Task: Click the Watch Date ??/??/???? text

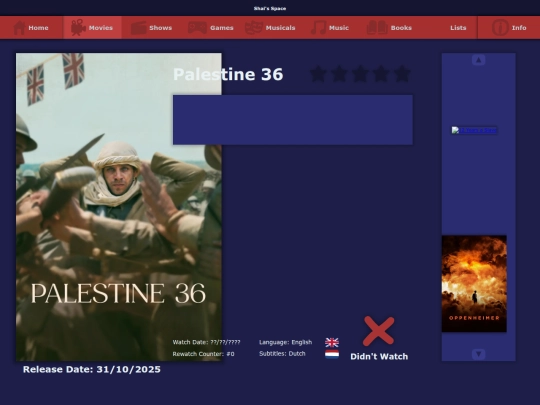Action: (206, 342)
